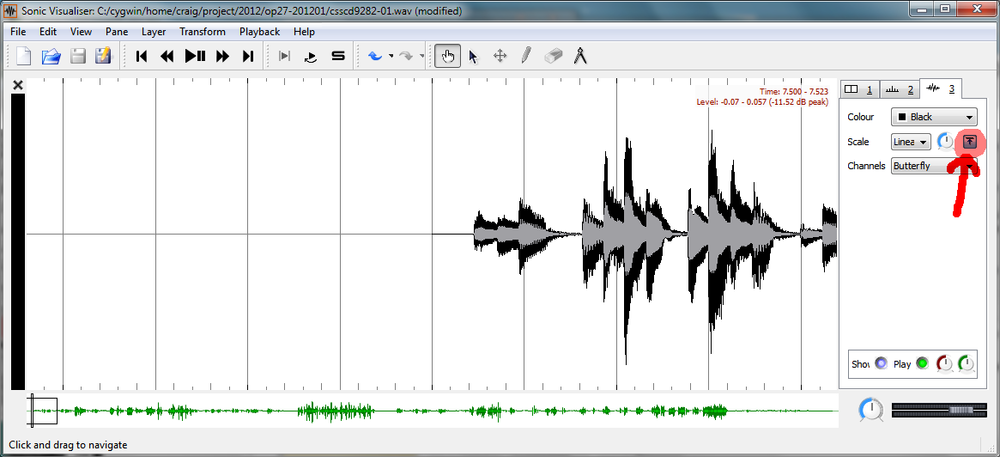Enable Normalize Visible Area button

point(970,142)
